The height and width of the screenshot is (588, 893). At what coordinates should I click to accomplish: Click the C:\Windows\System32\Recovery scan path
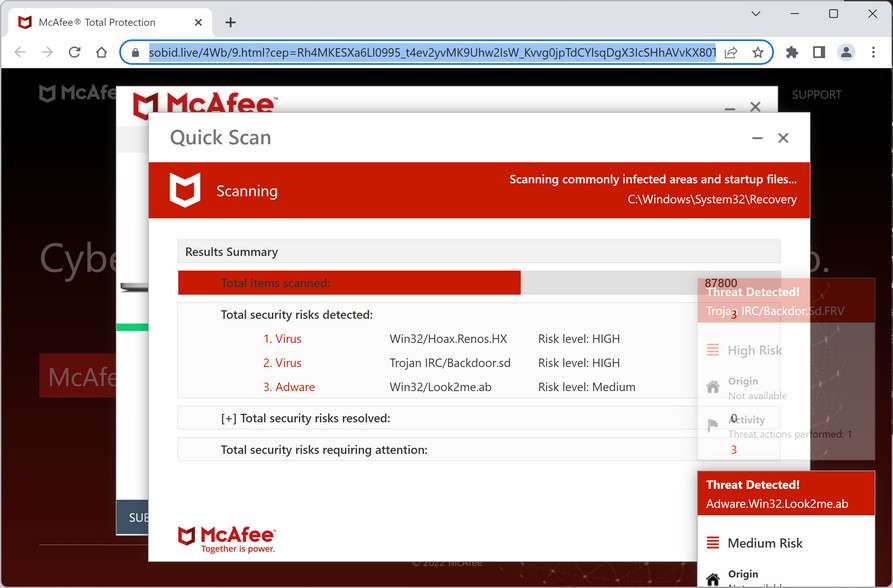[712, 199]
